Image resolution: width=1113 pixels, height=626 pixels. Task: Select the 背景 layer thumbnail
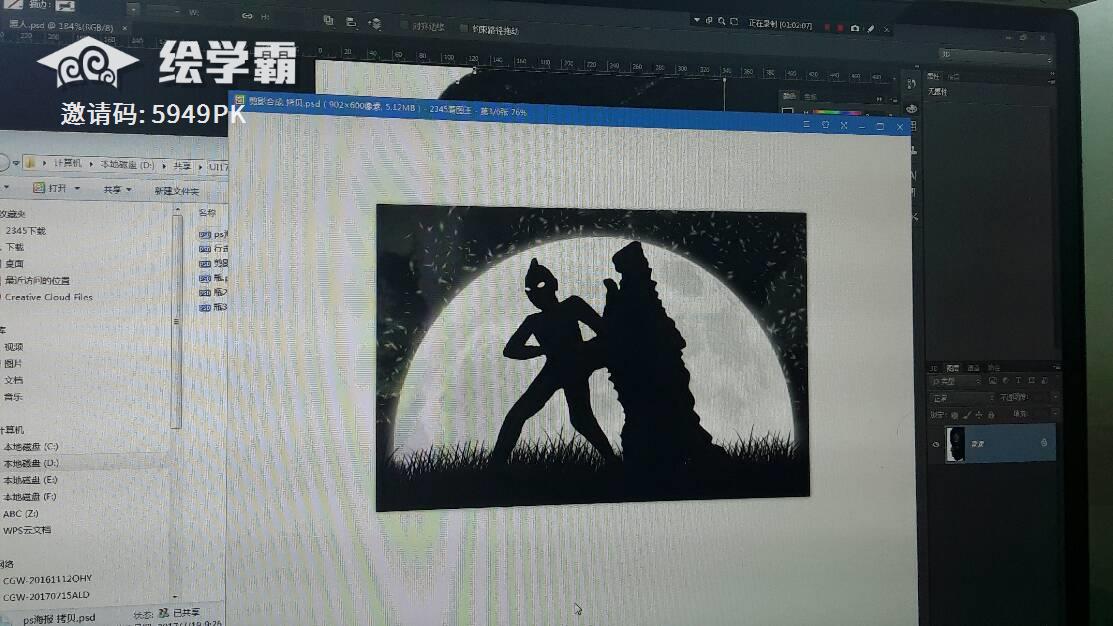955,444
